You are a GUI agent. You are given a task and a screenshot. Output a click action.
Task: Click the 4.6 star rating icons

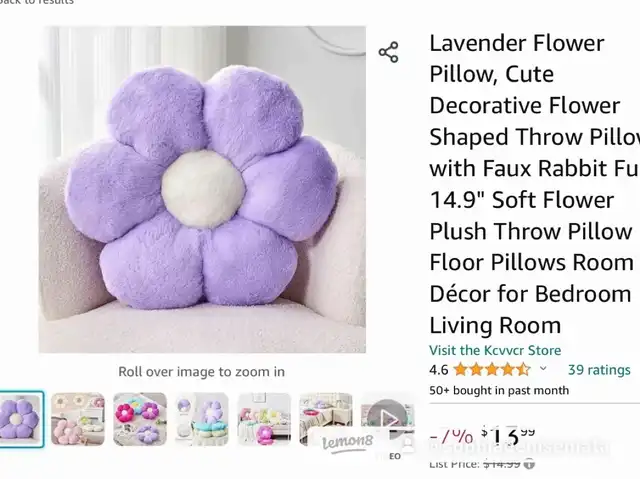click(492, 370)
